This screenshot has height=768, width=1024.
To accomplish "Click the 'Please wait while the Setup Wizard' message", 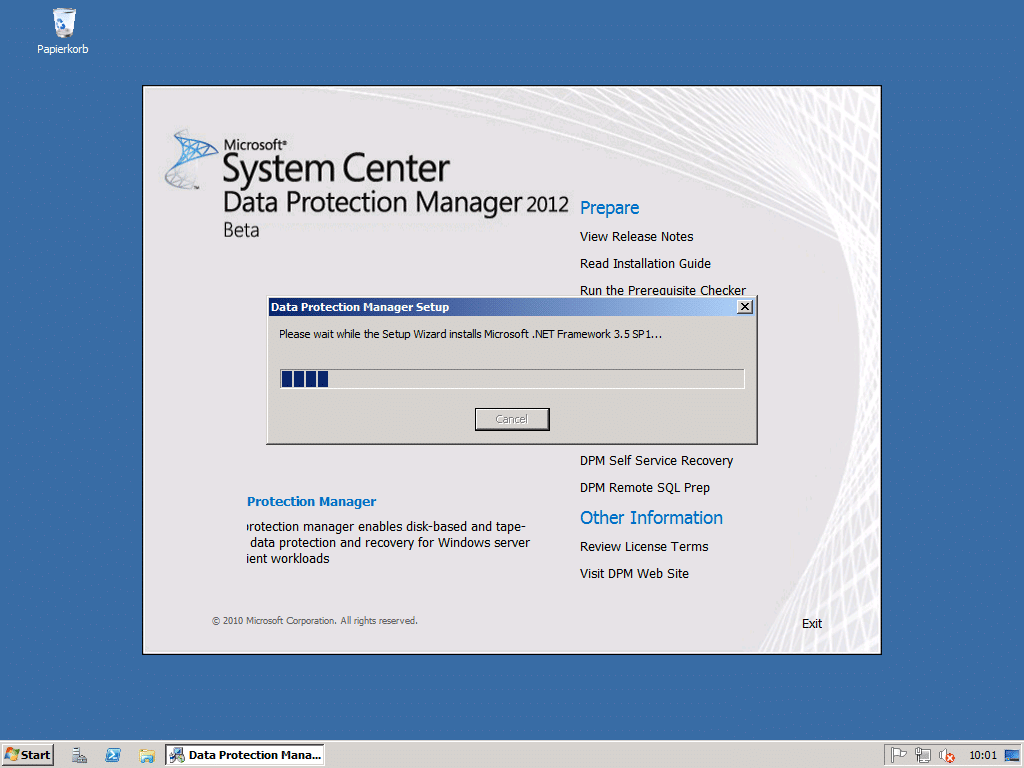I will [x=470, y=334].
